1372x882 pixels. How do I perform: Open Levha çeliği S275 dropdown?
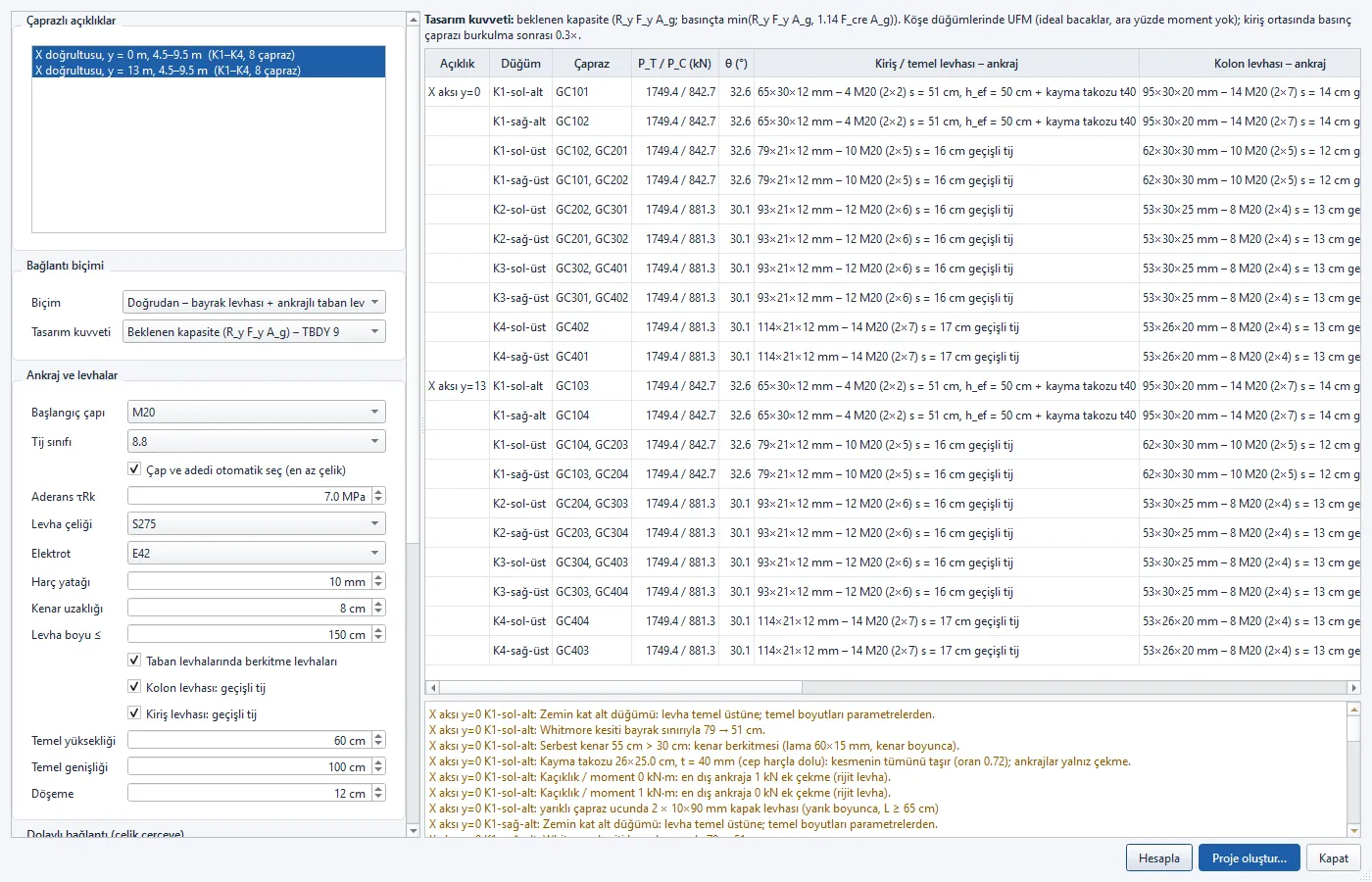pyautogui.click(x=257, y=524)
